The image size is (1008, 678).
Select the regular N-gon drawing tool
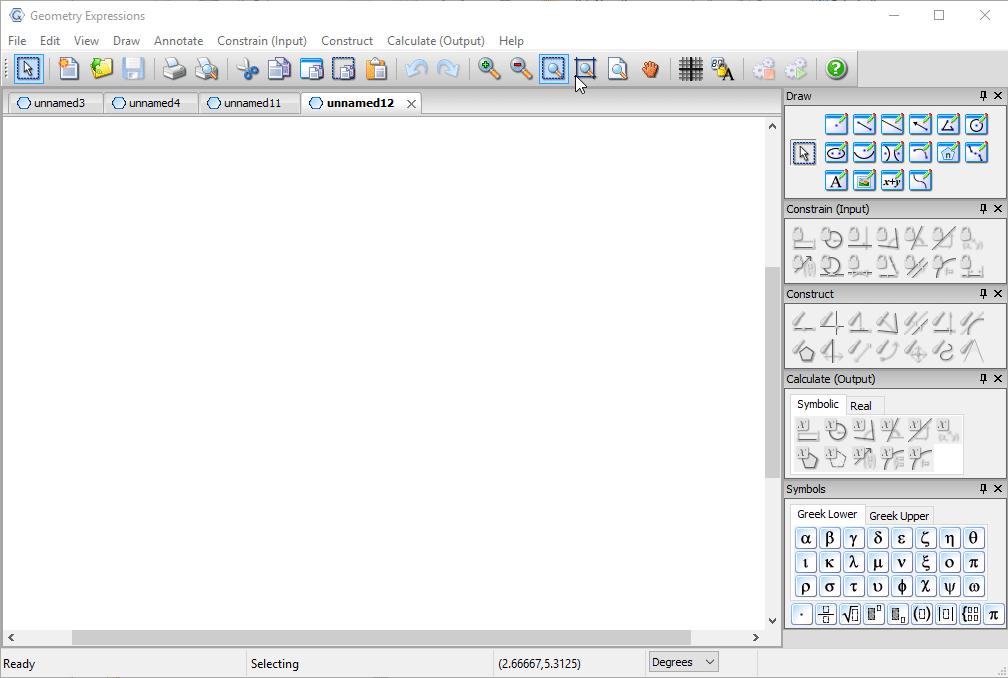[948, 152]
